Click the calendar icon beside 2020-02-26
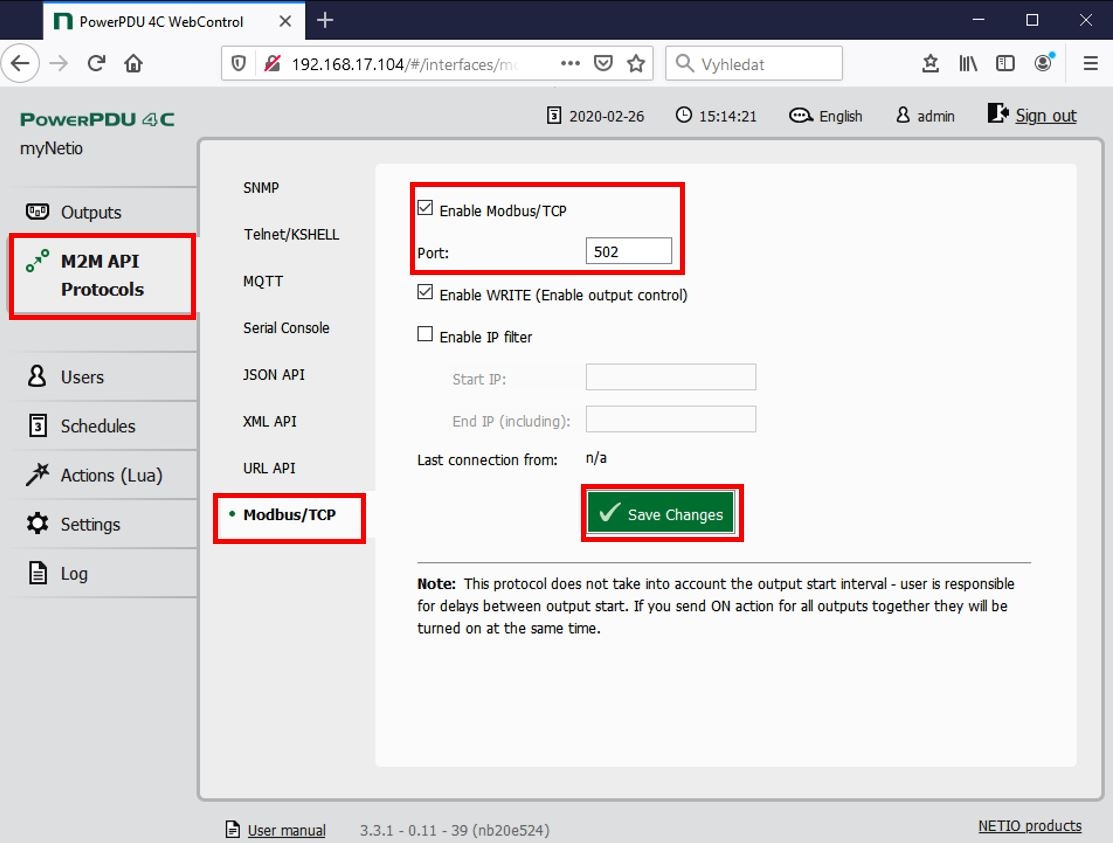 pos(554,115)
